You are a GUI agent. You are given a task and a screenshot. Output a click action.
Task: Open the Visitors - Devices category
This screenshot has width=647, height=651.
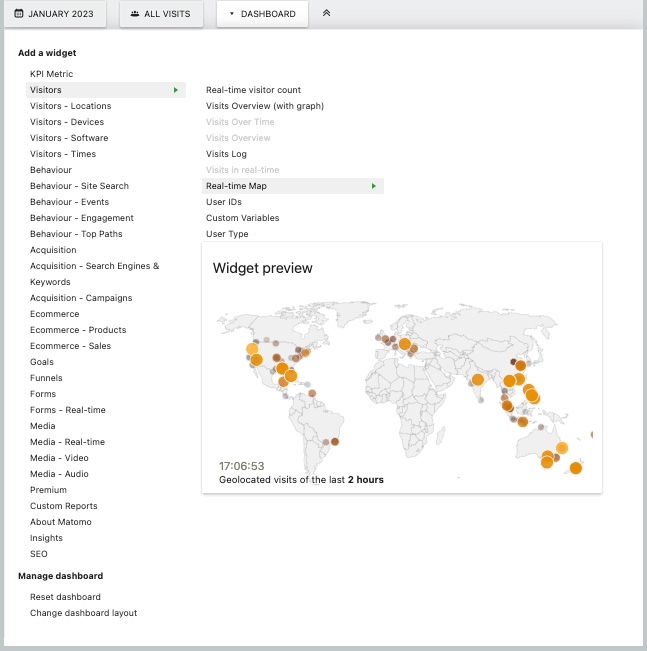(68, 122)
